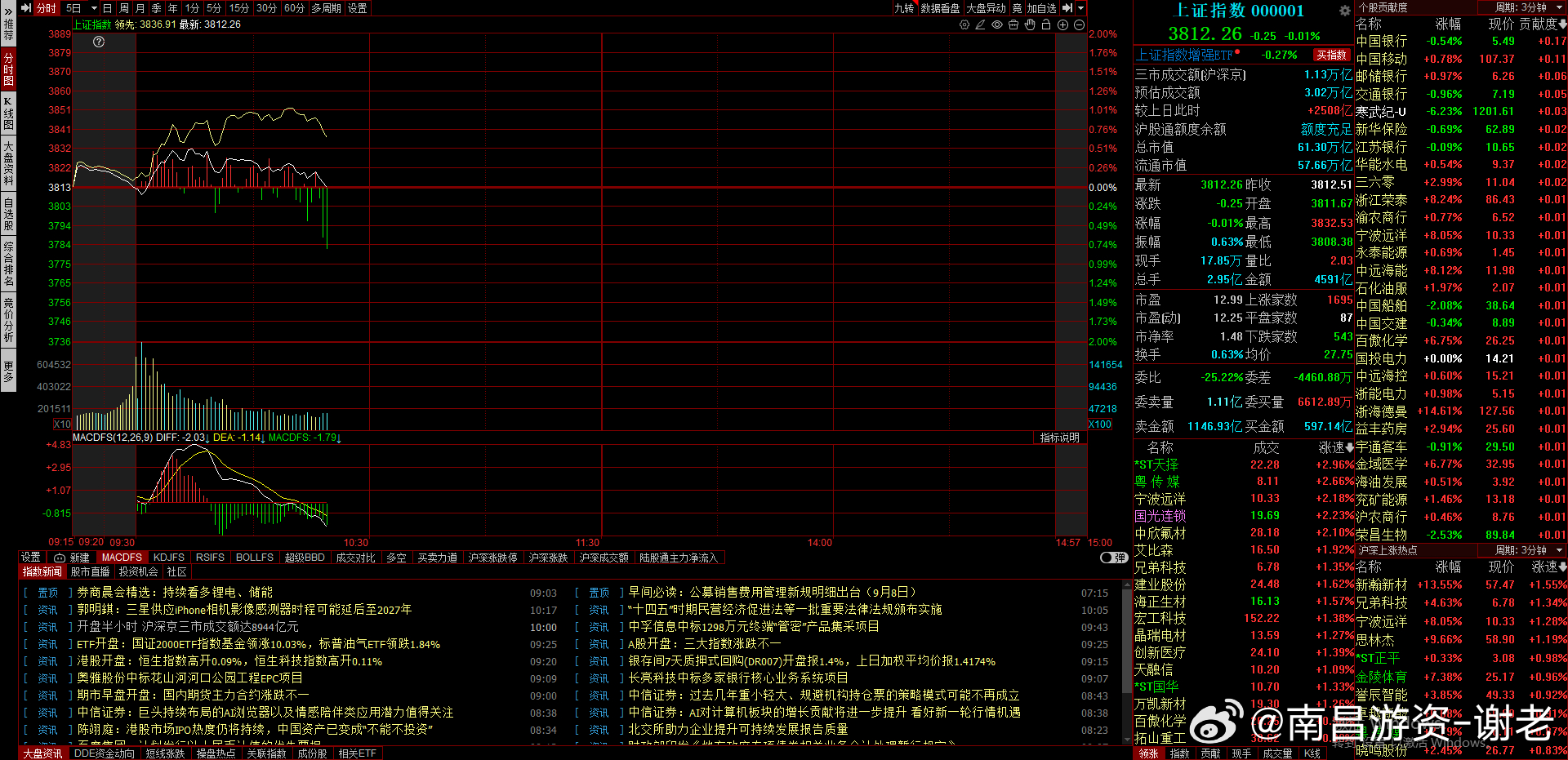
Task: Toggle the 弹 popup switch
Action: tap(1113, 558)
